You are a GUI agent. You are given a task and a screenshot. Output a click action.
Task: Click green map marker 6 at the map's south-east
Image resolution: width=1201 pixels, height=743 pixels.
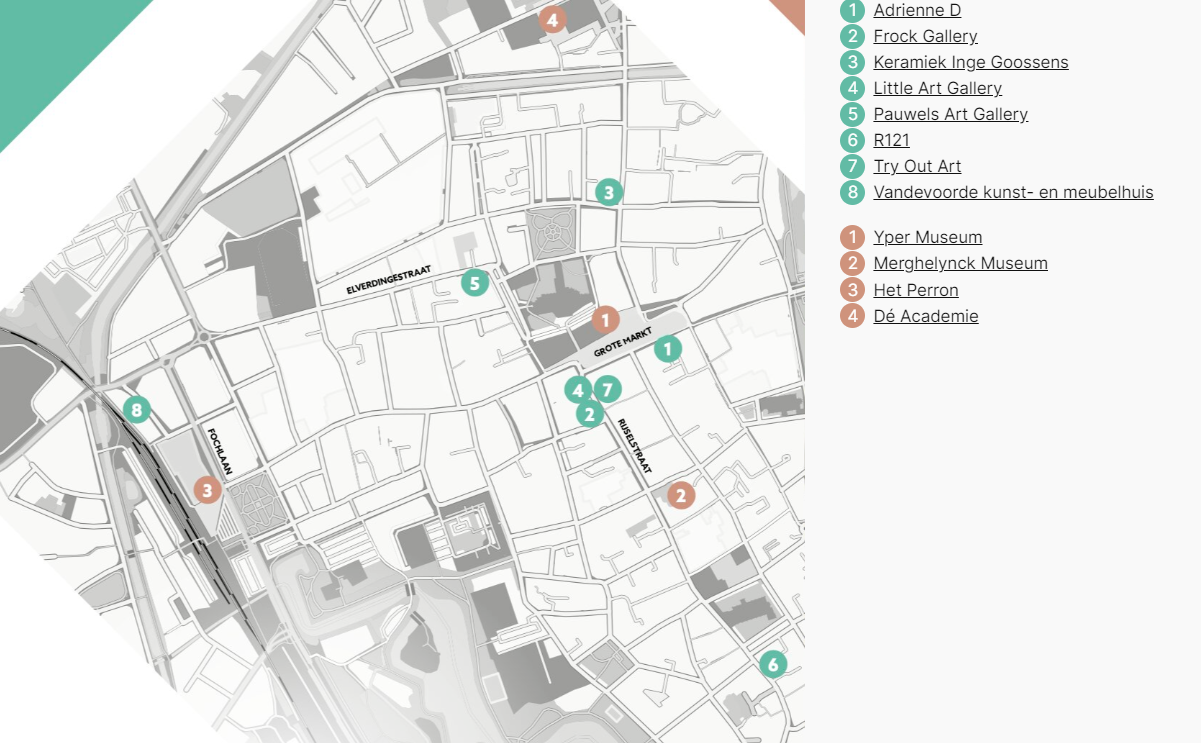coord(772,664)
